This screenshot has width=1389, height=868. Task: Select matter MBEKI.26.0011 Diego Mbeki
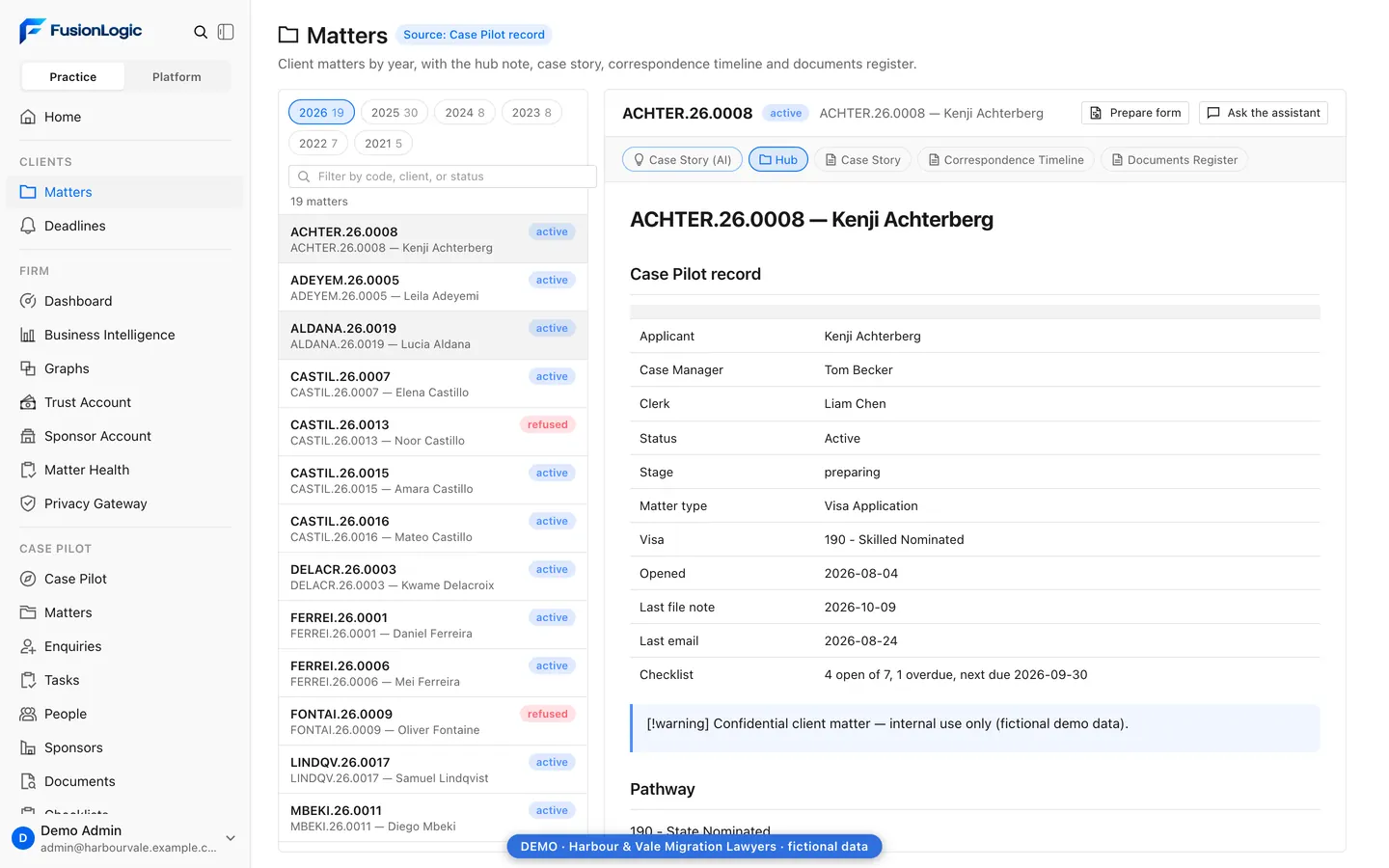tap(433, 818)
